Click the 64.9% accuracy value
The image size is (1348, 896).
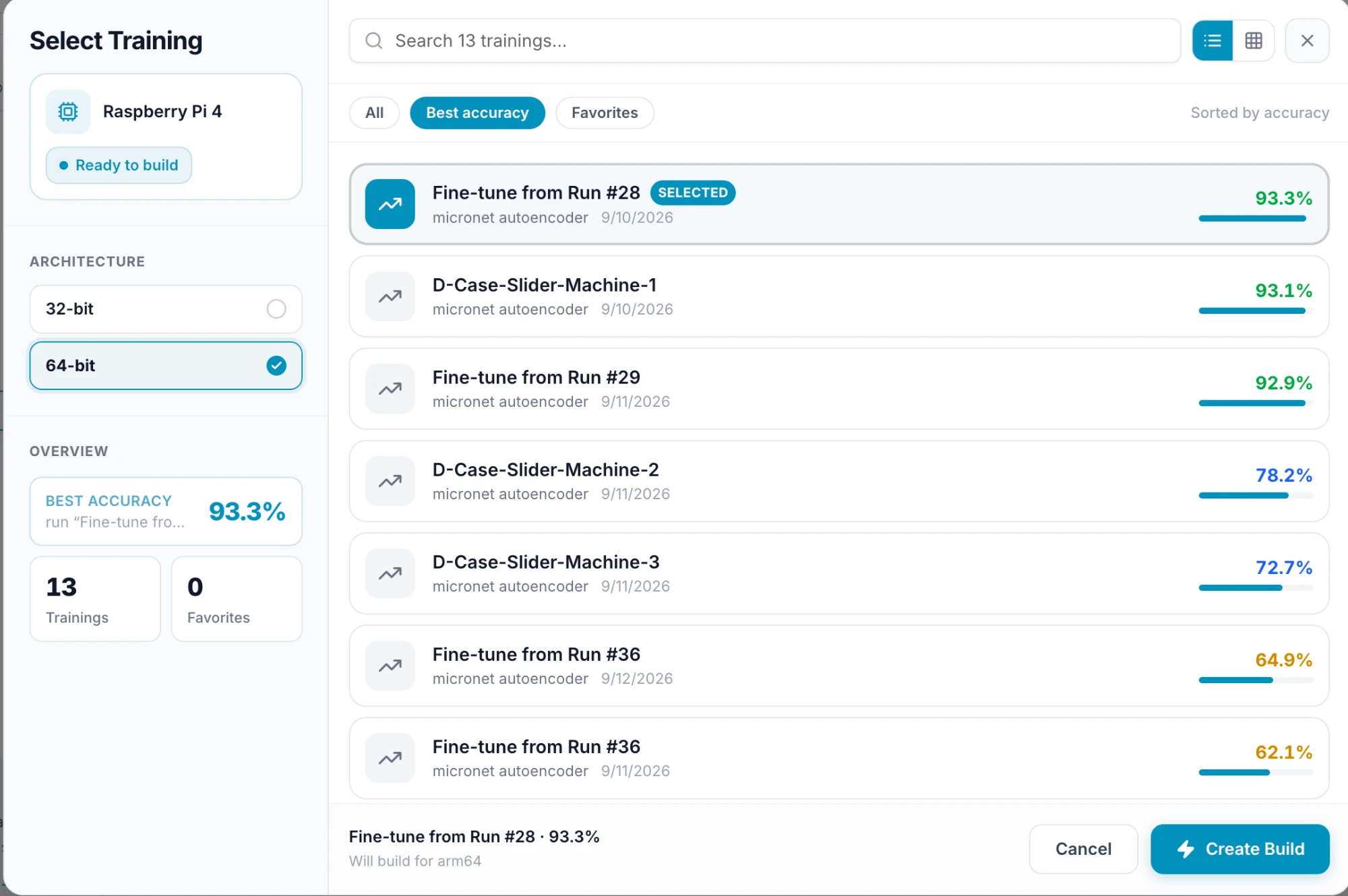point(1283,660)
